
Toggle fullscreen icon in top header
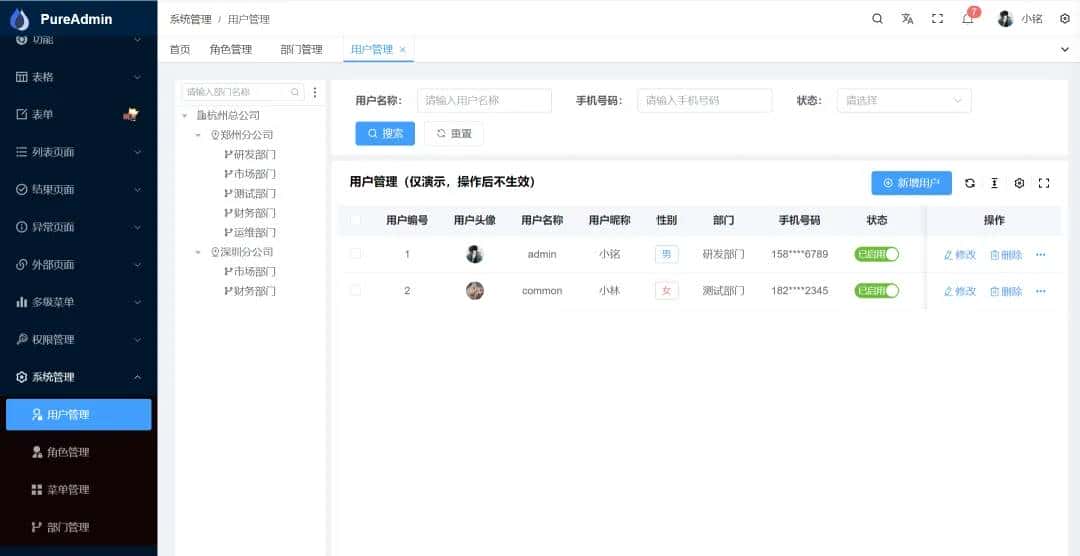coord(937,19)
